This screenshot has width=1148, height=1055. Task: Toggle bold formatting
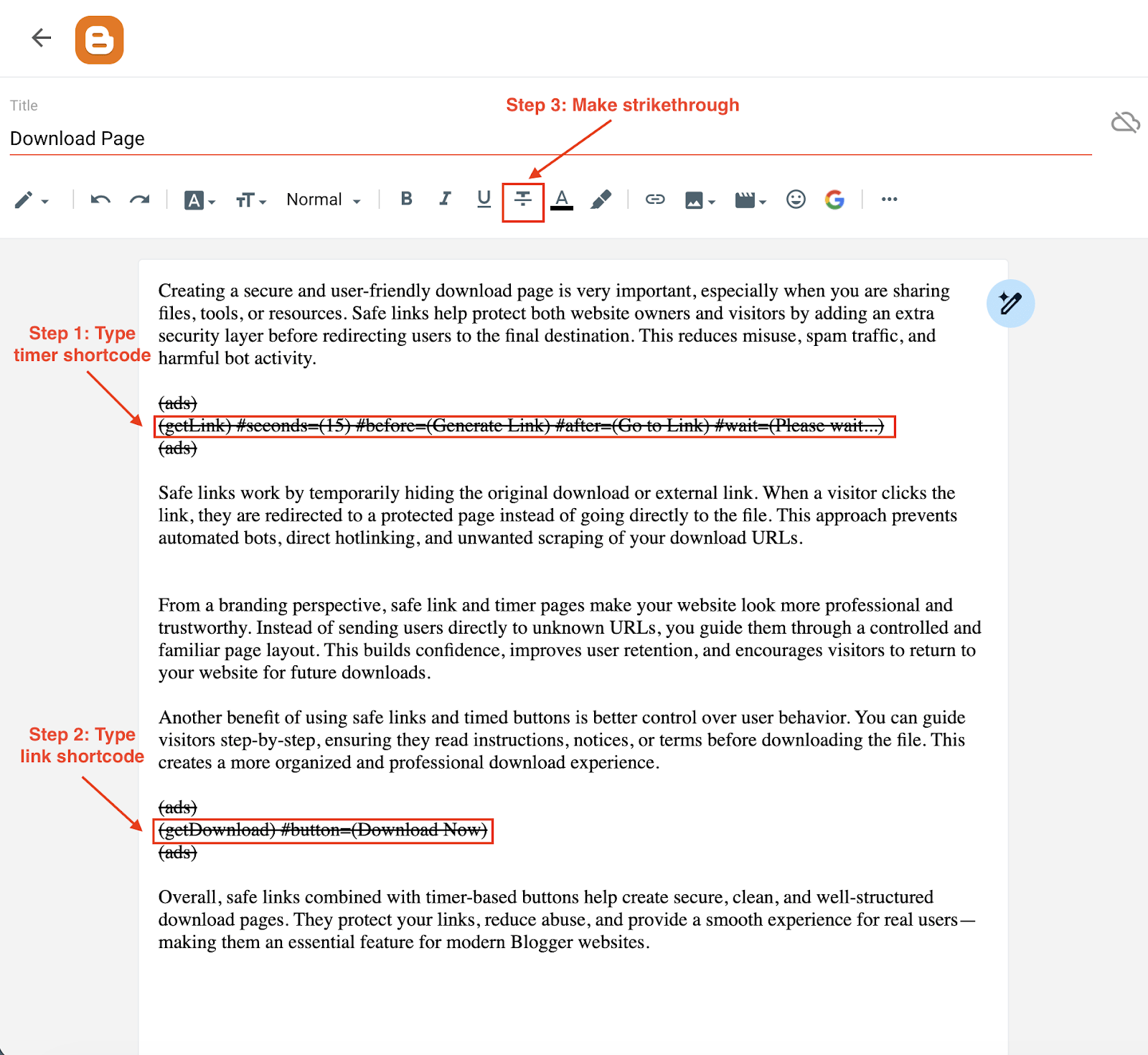click(407, 199)
